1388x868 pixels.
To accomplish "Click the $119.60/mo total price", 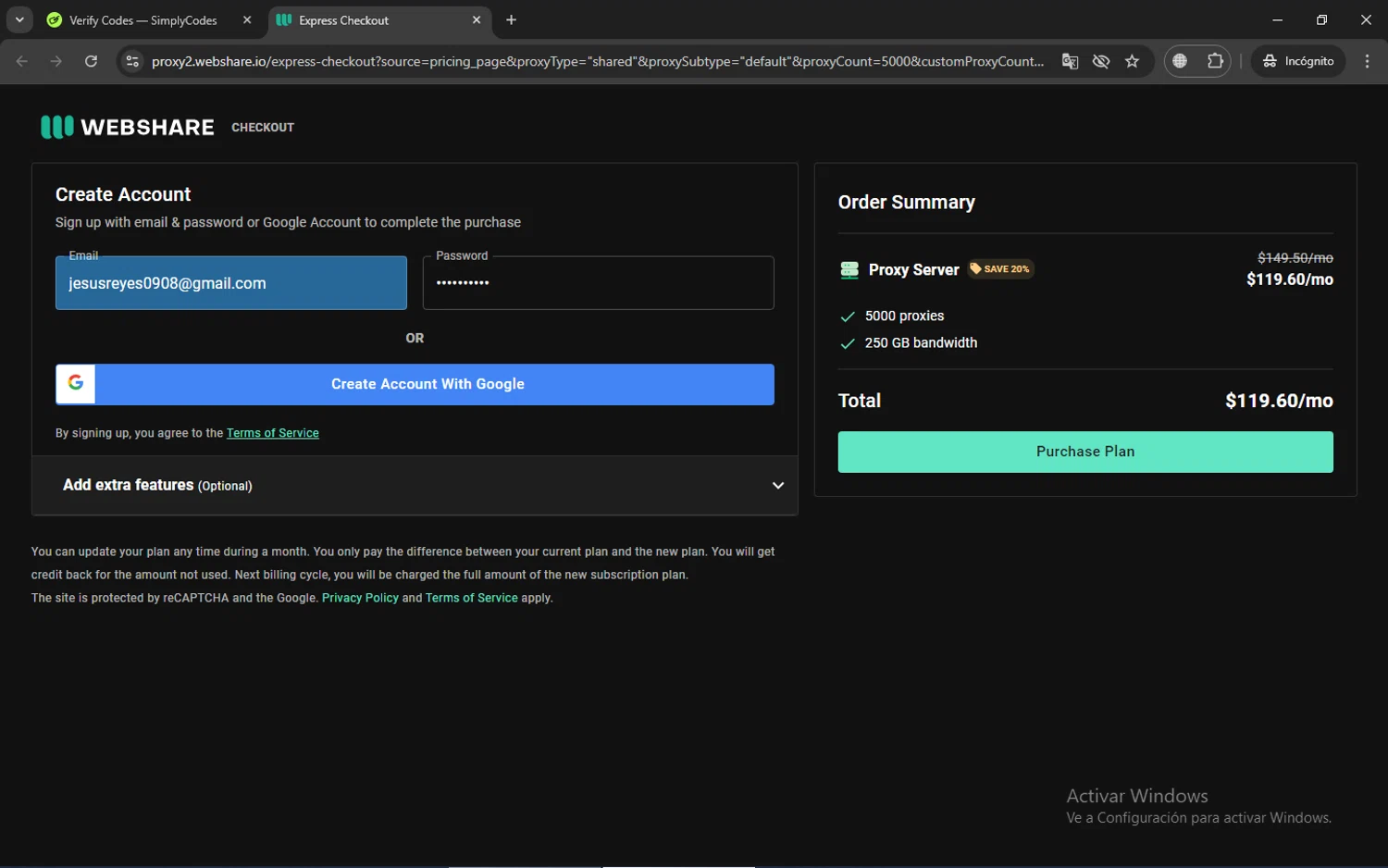I will (x=1279, y=401).
